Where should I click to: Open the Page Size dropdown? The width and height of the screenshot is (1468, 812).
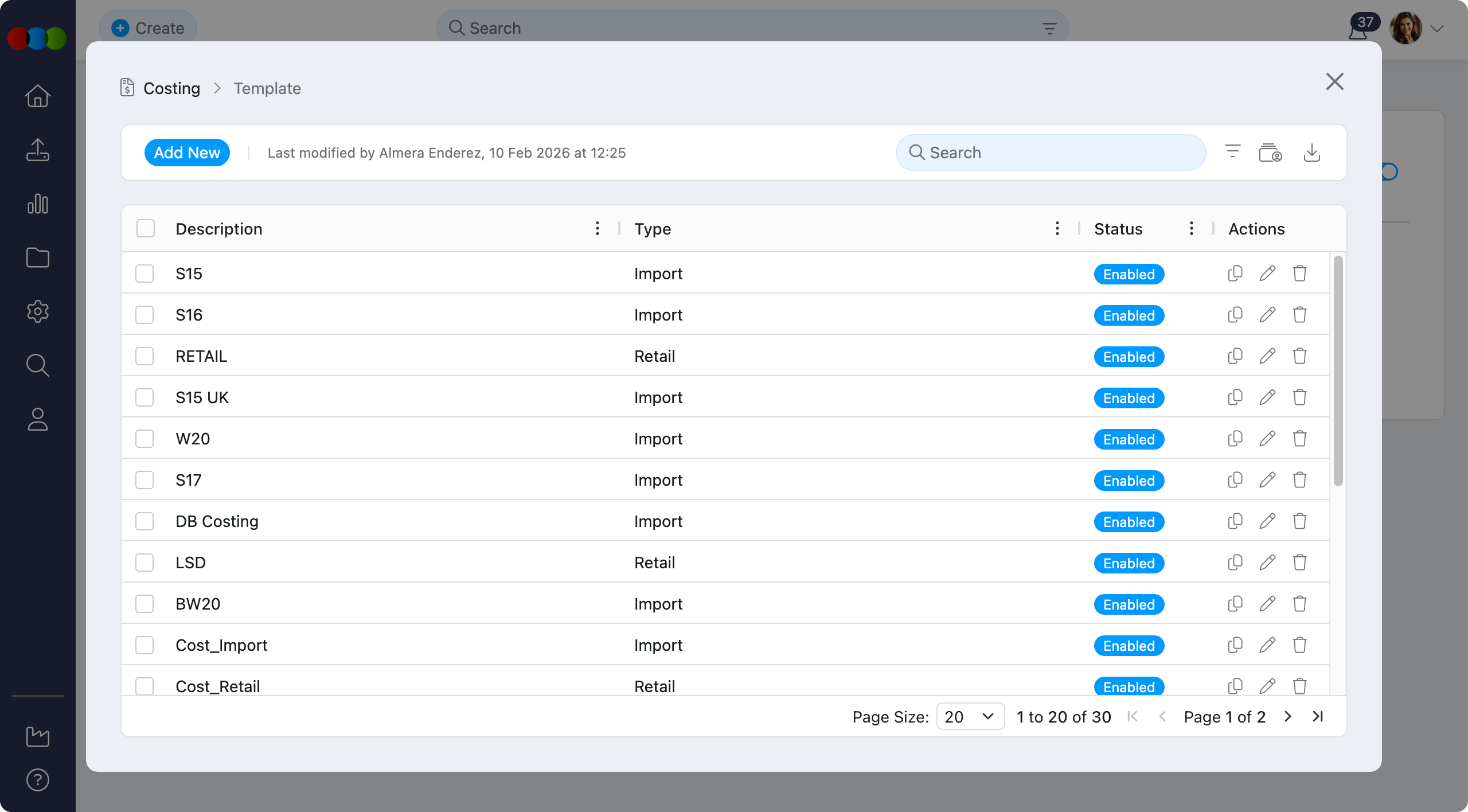point(970,716)
